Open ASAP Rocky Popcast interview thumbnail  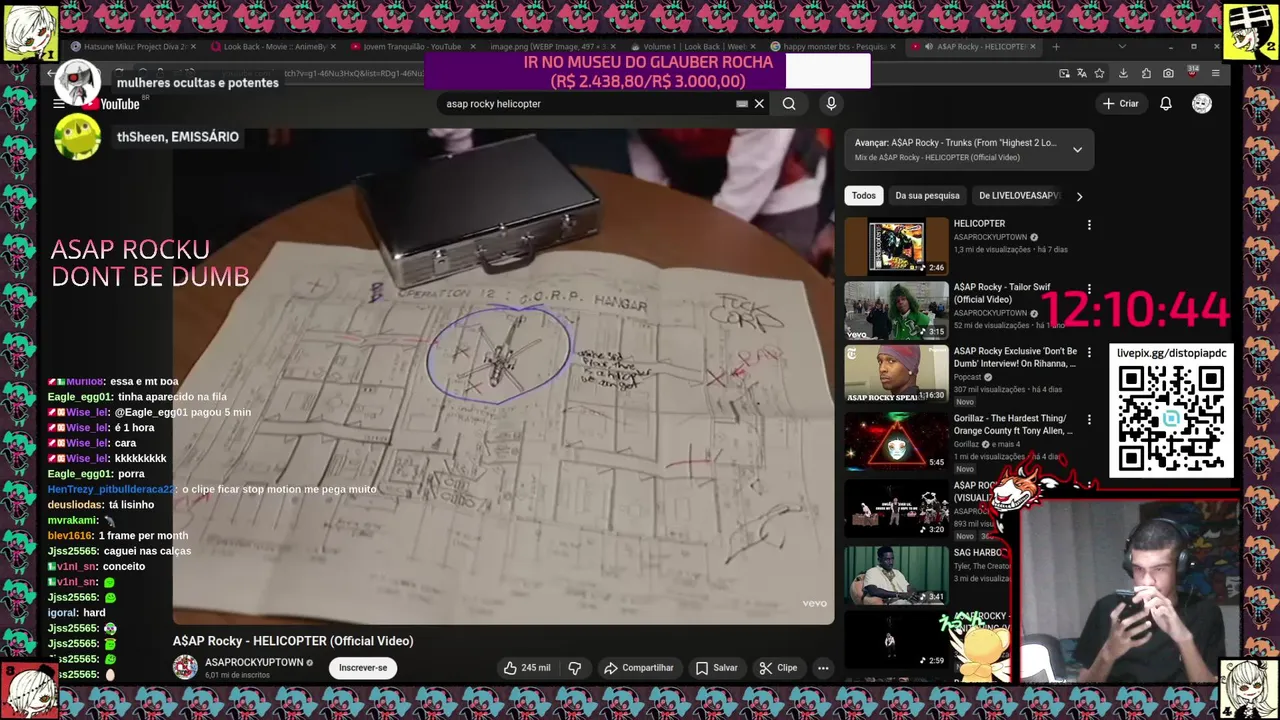(896, 374)
